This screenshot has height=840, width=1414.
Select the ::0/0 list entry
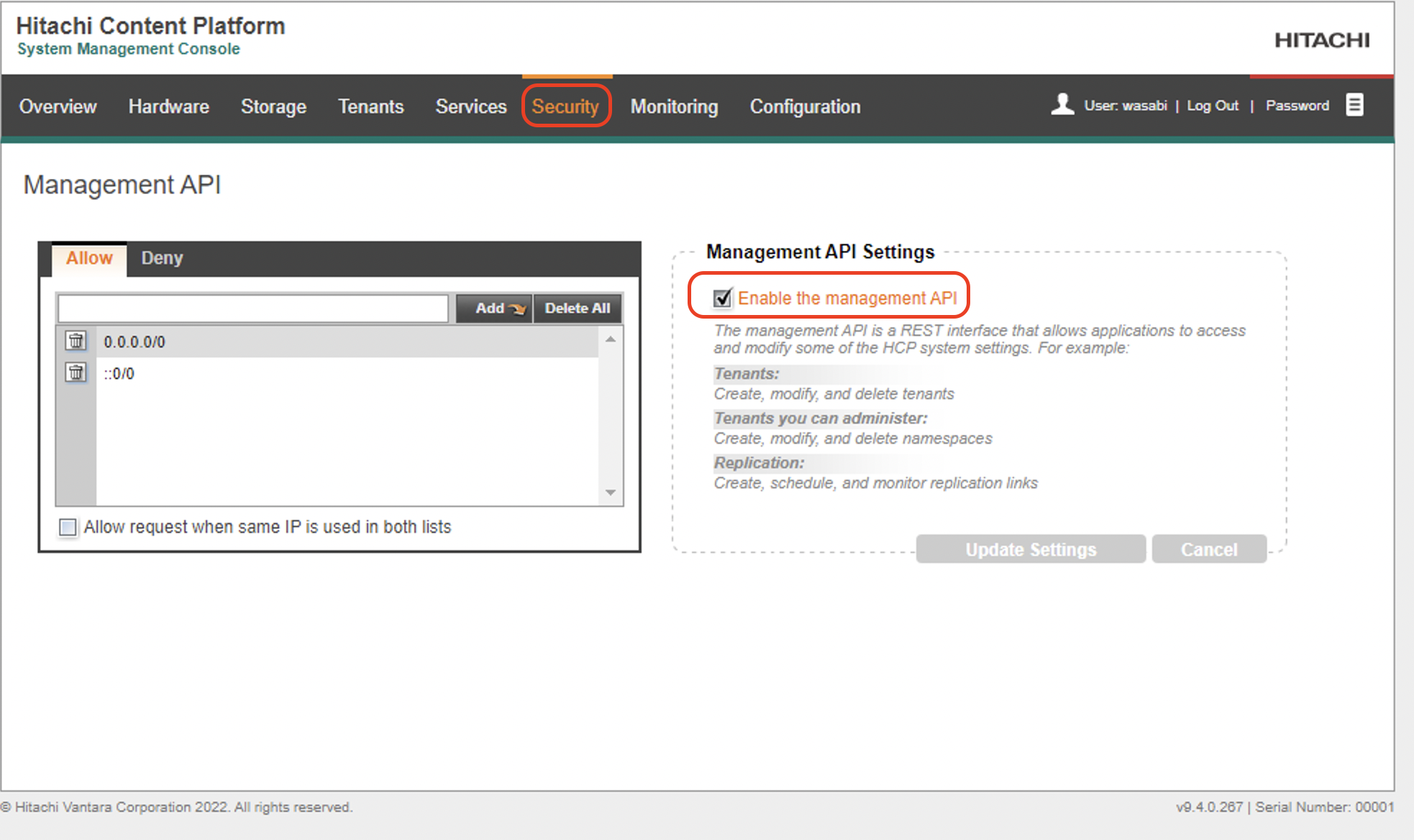point(347,373)
